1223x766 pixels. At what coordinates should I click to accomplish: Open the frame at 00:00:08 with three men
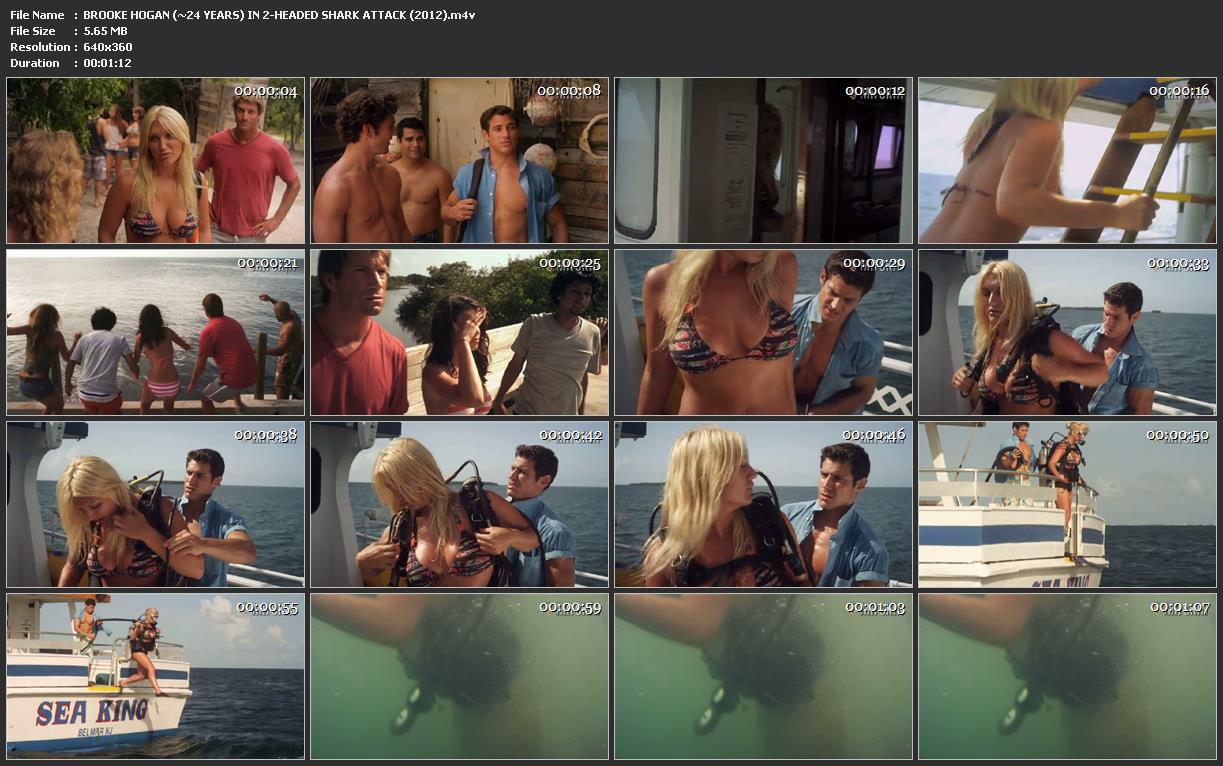click(x=459, y=161)
